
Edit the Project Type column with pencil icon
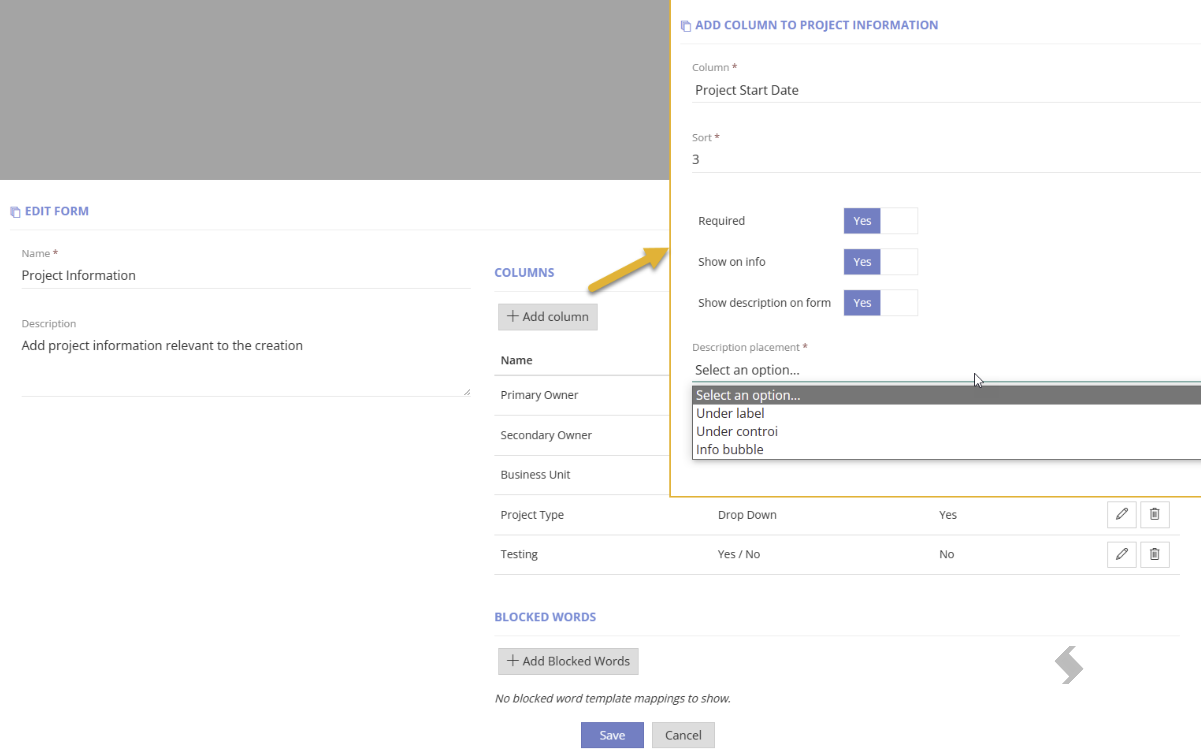click(x=1122, y=514)
